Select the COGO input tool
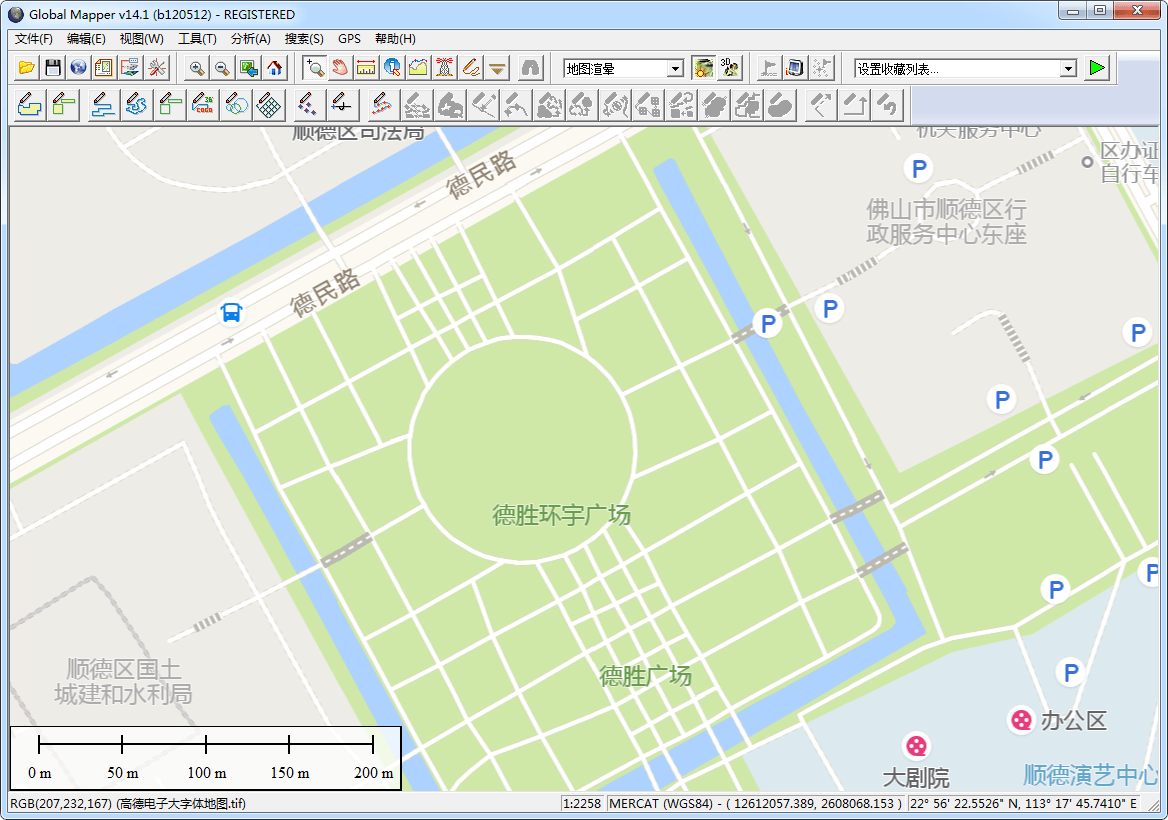Viewport: 1168px width, 820px height. [x=203, y=104]
